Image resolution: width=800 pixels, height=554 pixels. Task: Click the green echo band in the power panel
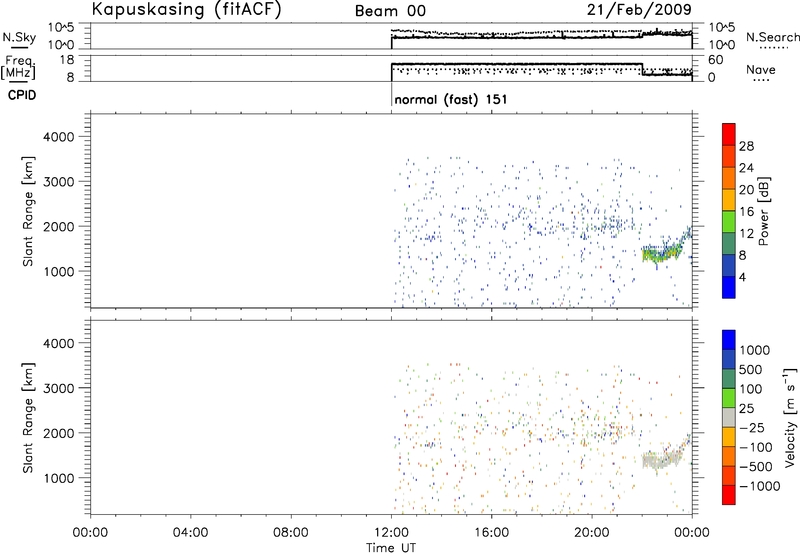[662, 253]
